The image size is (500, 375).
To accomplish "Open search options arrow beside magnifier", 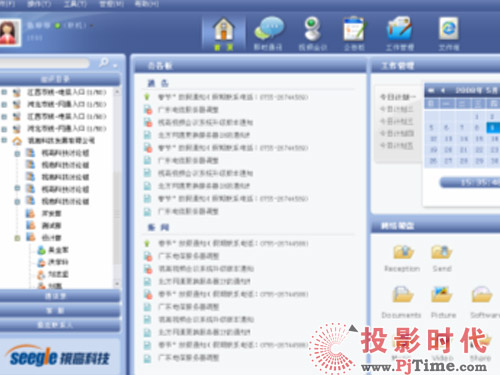I will (x=115, y=66).
